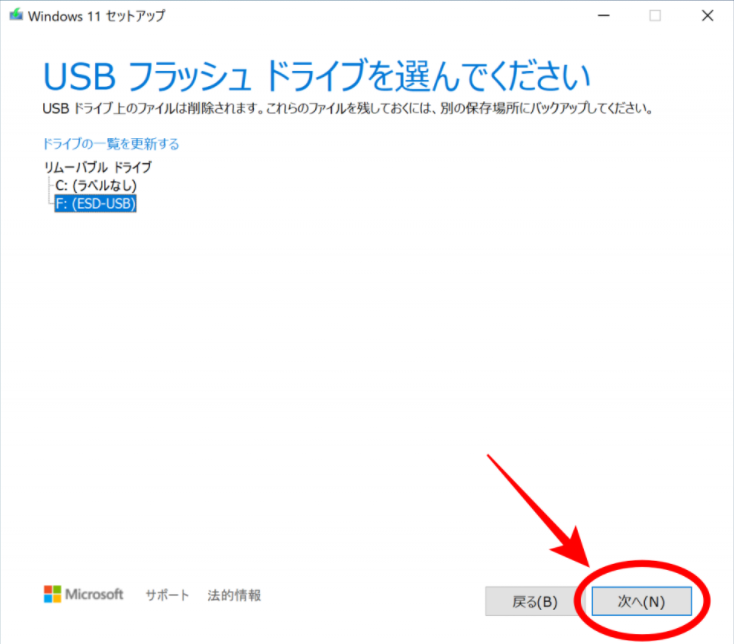This screenshot has height=644, width=734.
Task: Minimize the setup window
Action: pos(604,15)
